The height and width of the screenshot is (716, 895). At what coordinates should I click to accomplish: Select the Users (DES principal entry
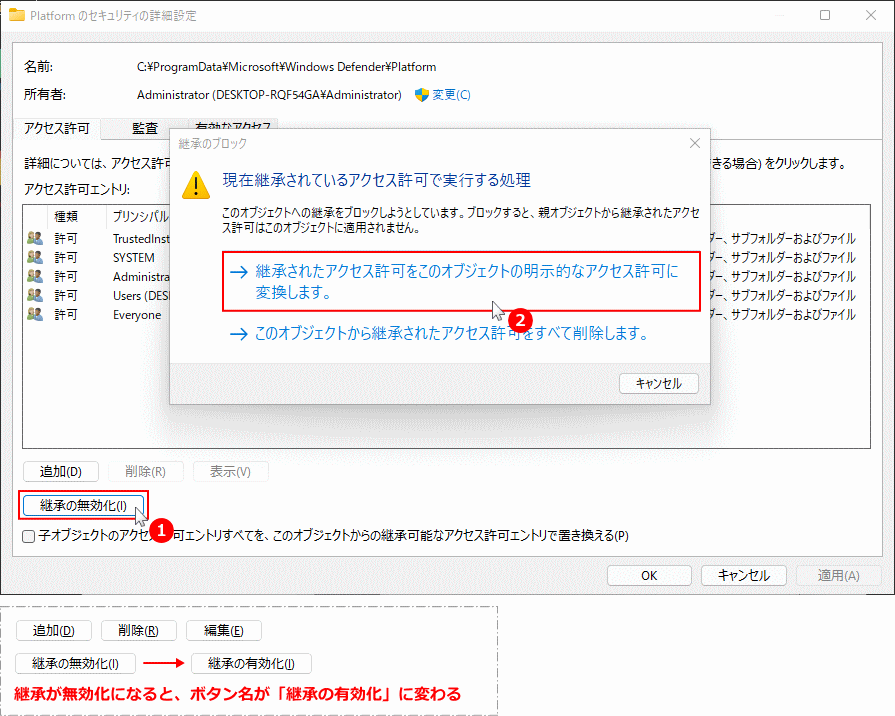coord(141,296)
